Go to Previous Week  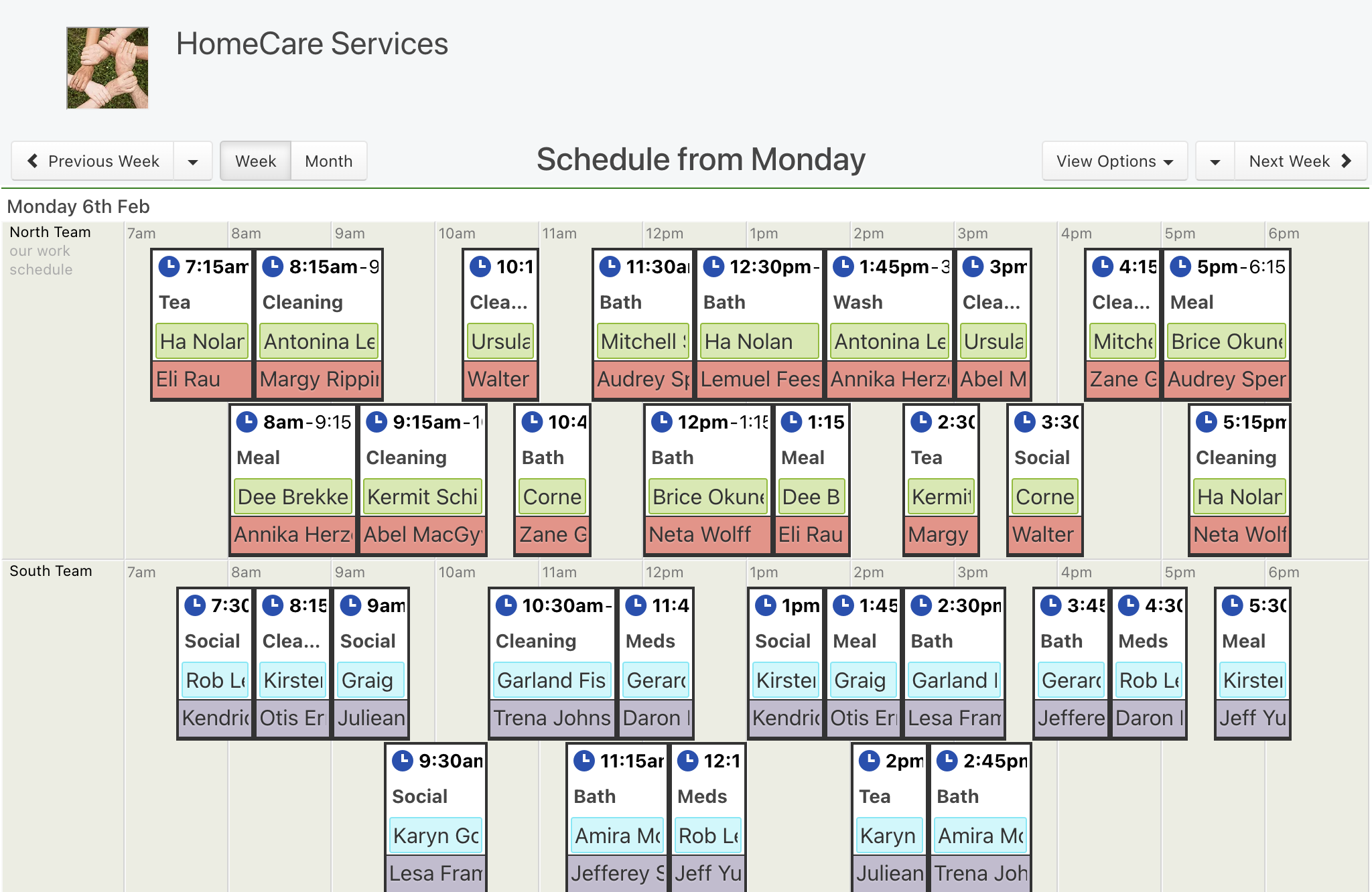[x=93, y=161]
